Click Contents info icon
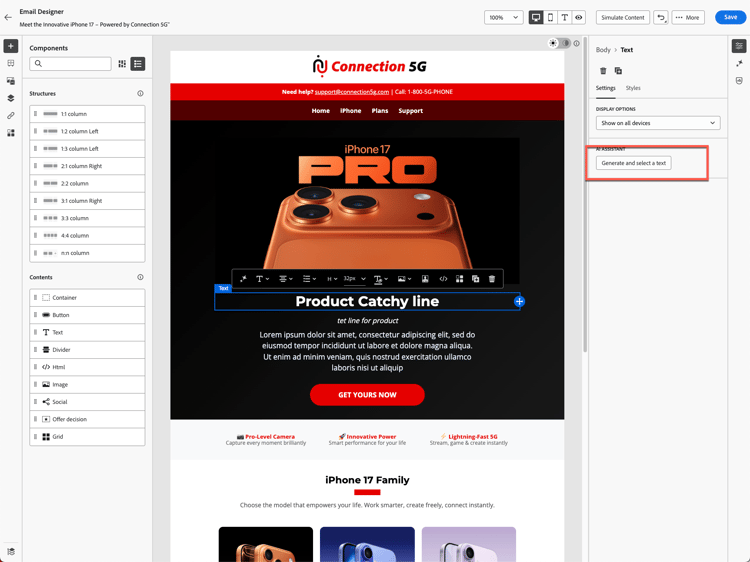The width and height of the screenshot is (750, 562). tap(140, 277)
